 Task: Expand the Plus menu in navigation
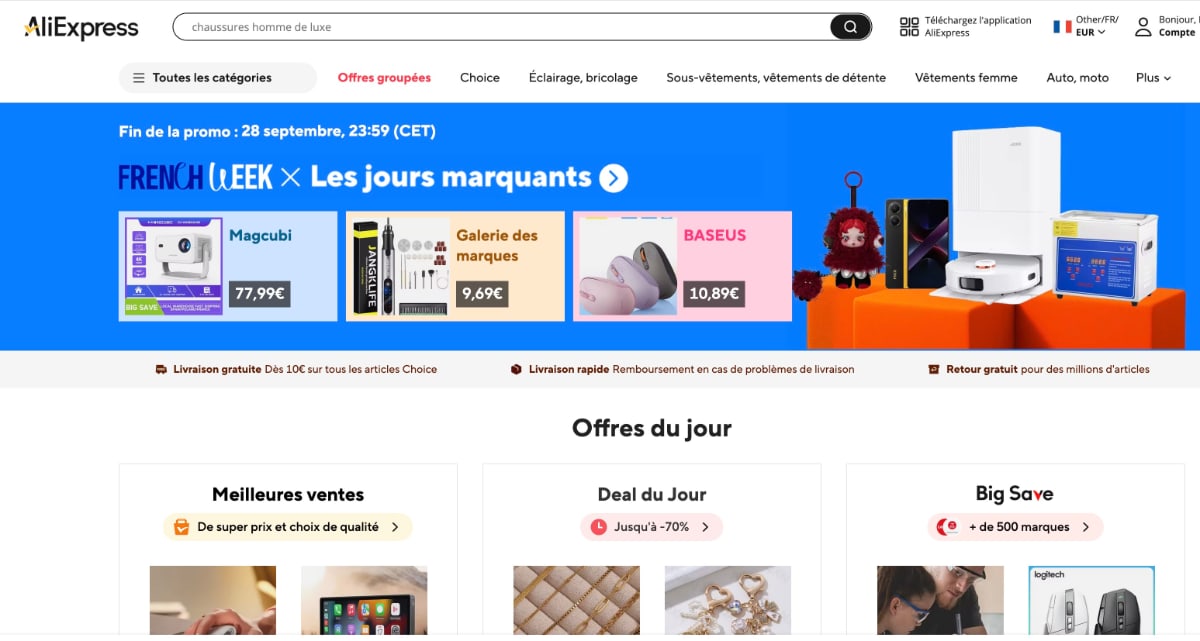(1153, 78)
